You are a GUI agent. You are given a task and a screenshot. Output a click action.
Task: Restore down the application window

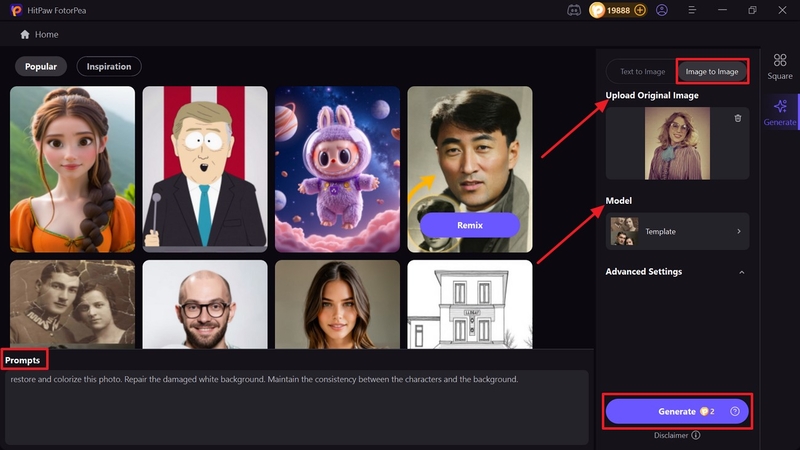pos(752,10)
